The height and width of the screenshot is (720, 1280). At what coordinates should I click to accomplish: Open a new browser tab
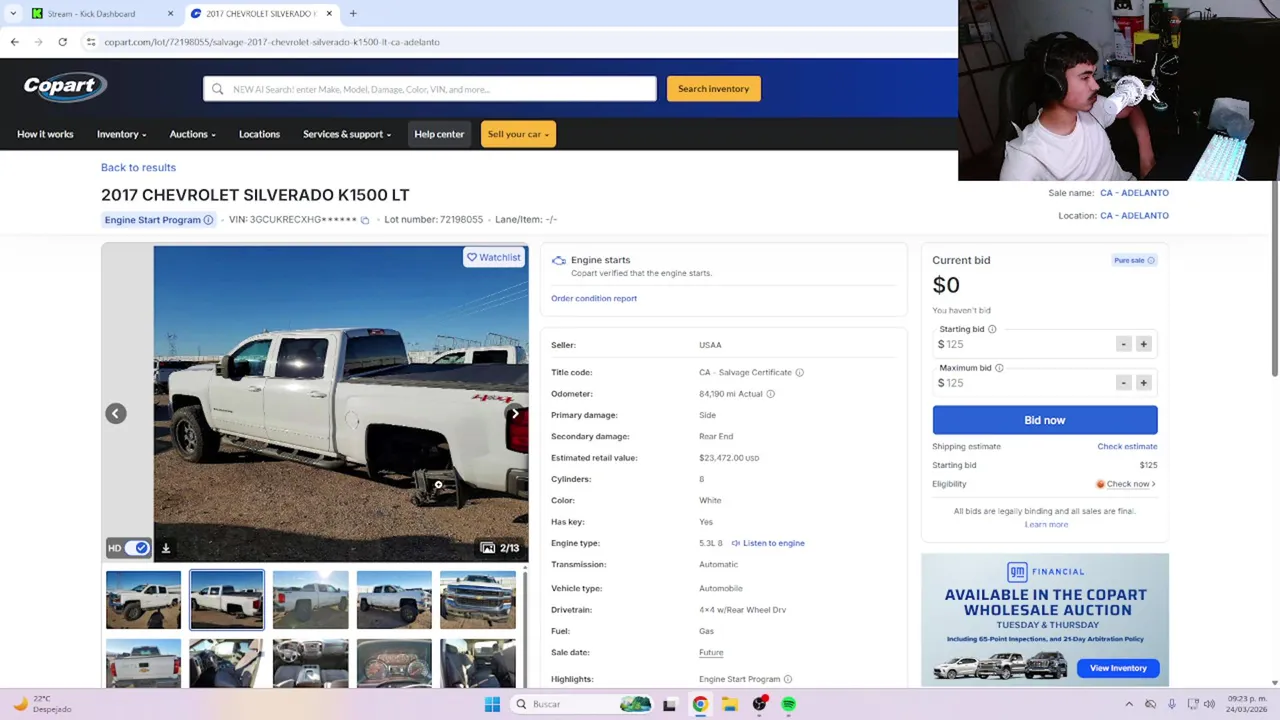(353, 14)
